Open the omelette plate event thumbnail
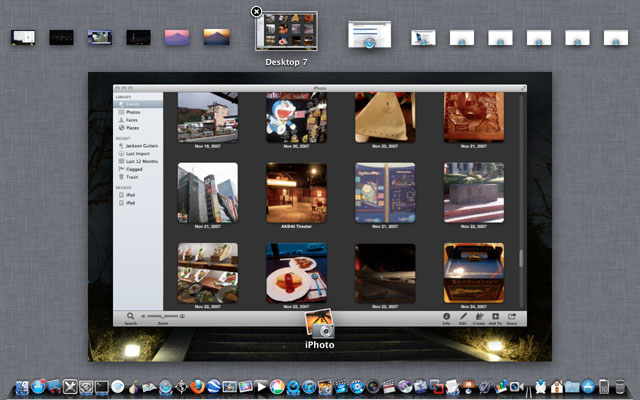This screenshot has width=640, height=400. point(296,273)
